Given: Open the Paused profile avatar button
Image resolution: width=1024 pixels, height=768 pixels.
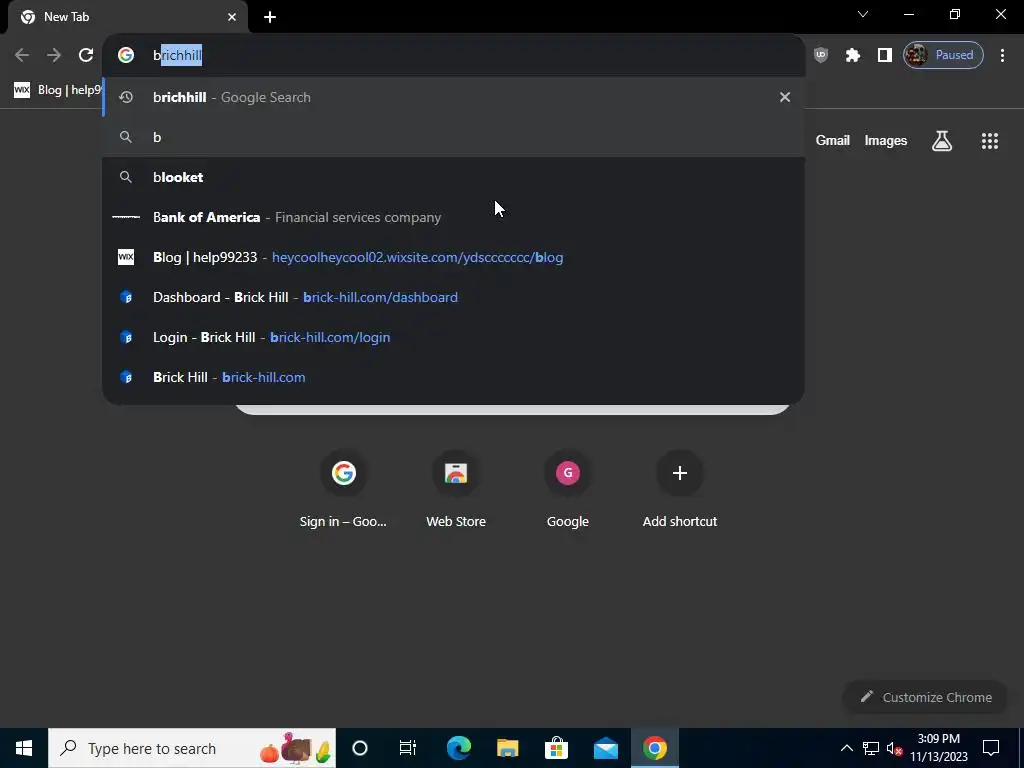Looking at the screenshot, I should pos(943,55).
